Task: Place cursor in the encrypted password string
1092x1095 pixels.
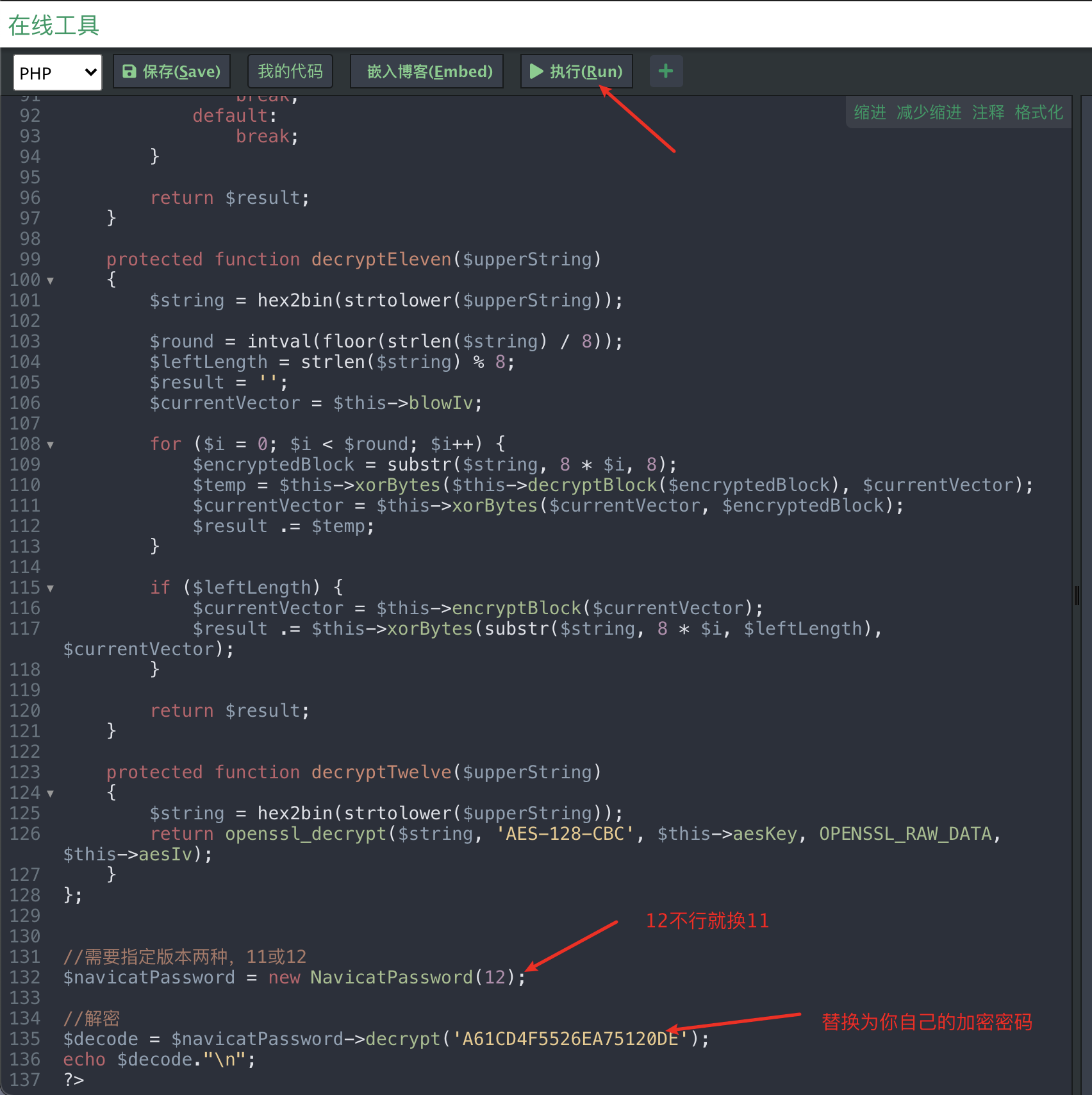Action: point(570,1039)
